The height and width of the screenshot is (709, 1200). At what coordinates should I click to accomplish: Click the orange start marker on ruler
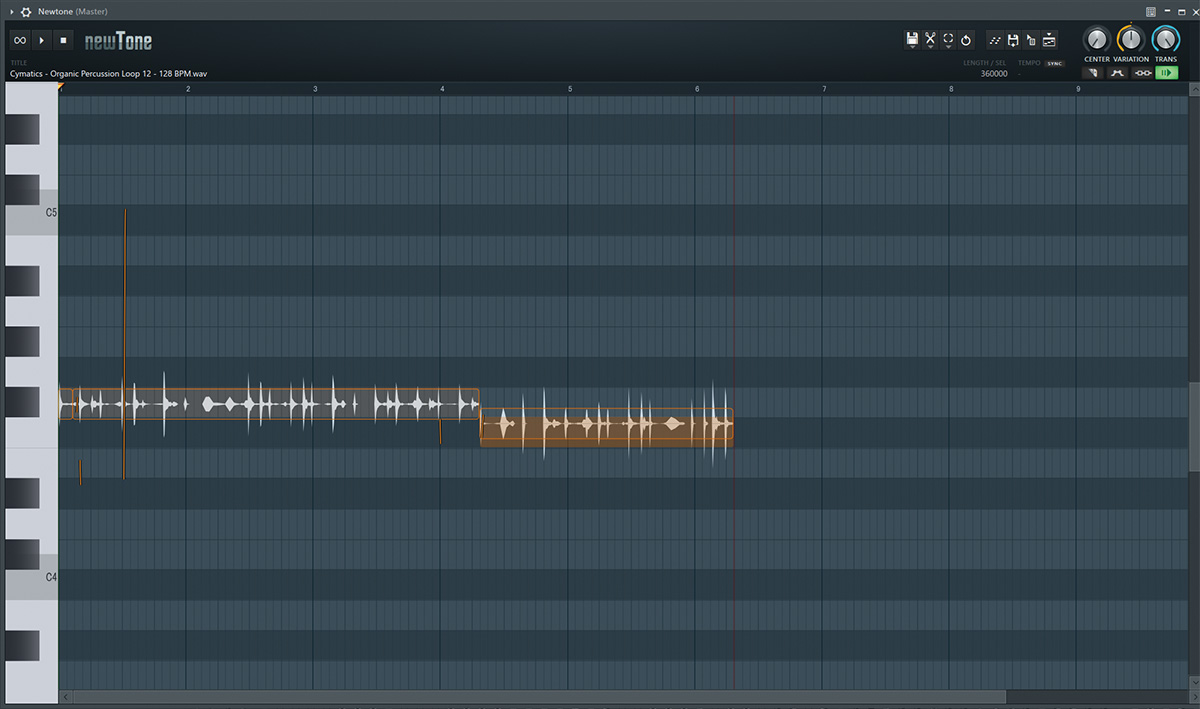coord(60,88)
